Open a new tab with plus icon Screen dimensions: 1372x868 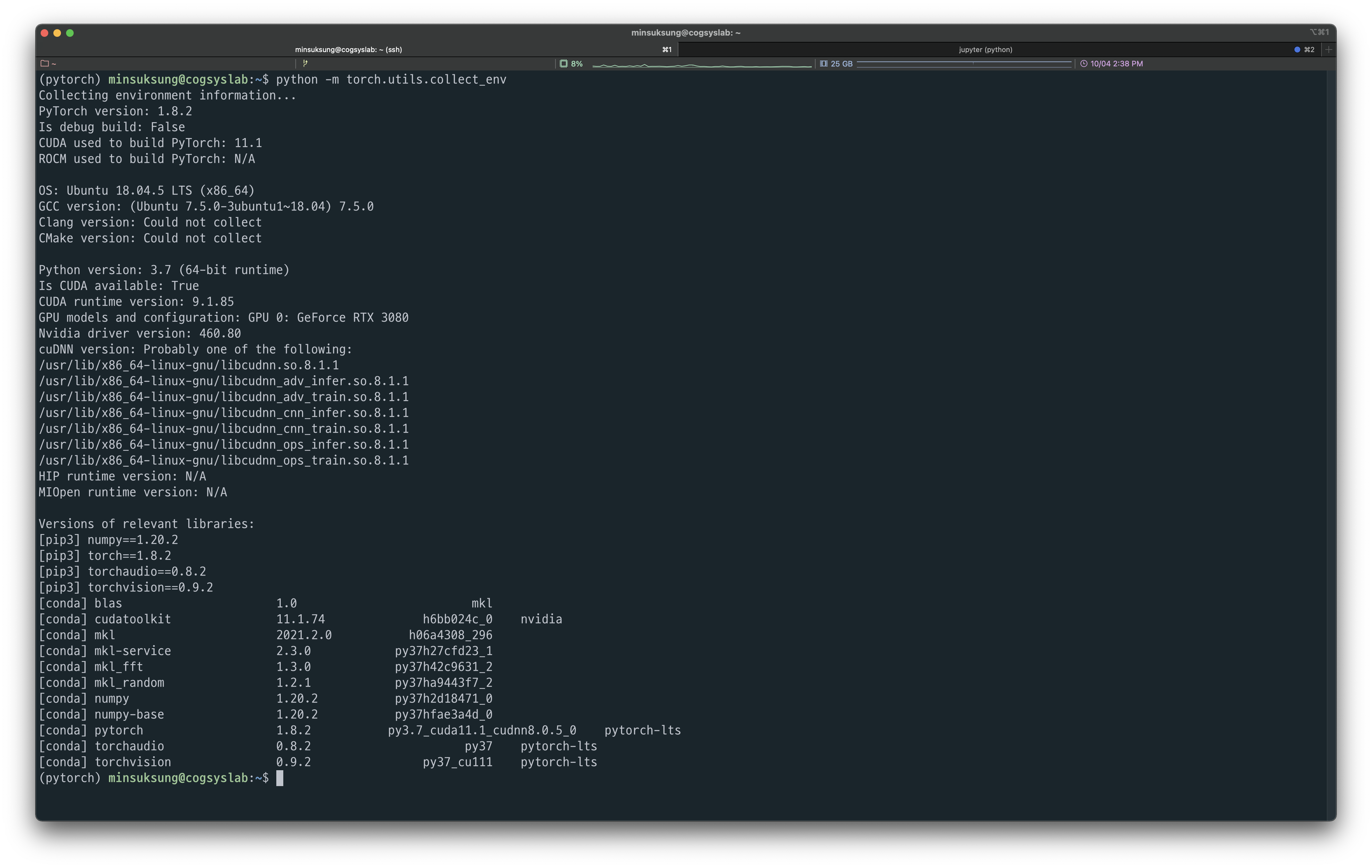[x=1329, y=50]
